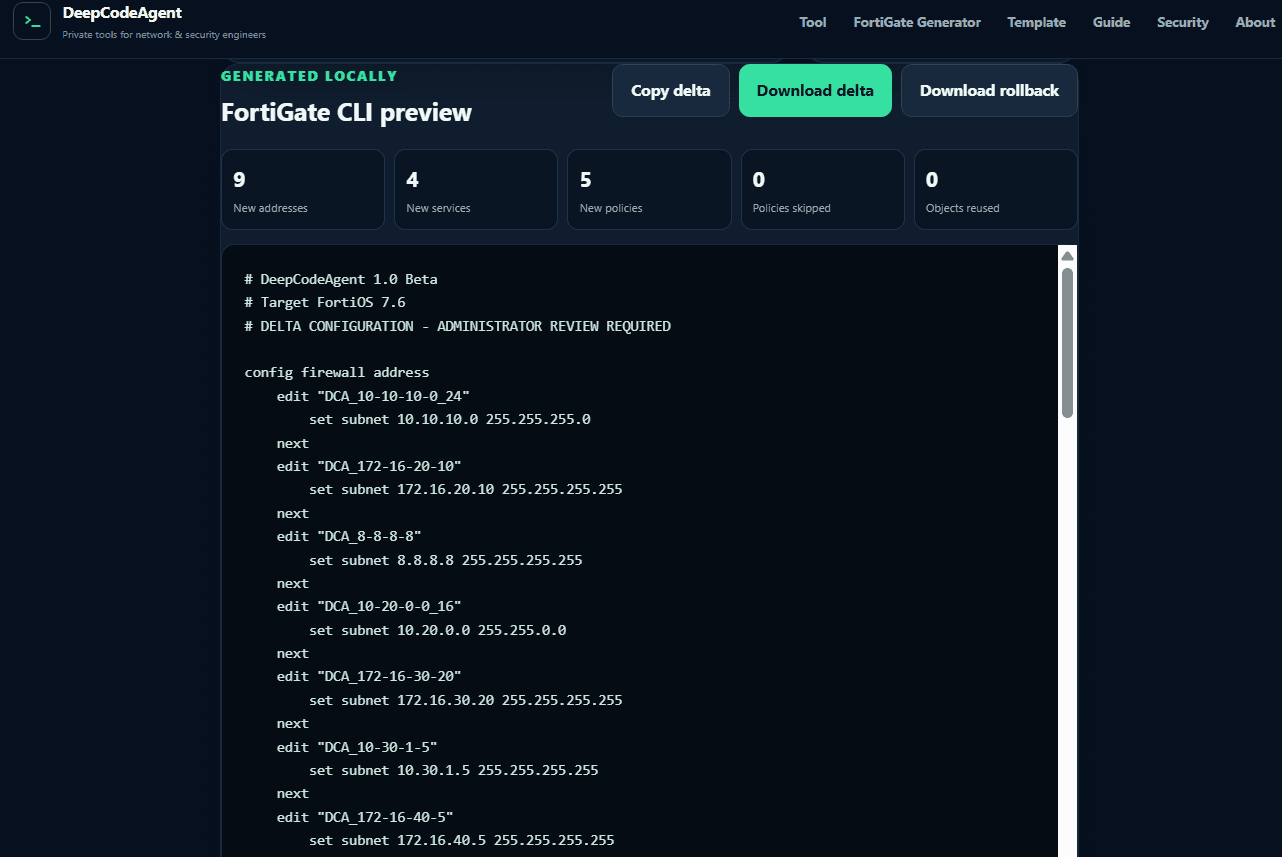
Task: Click the 'set subnet 172.16.30.20' line
Action: coord(466,700)
